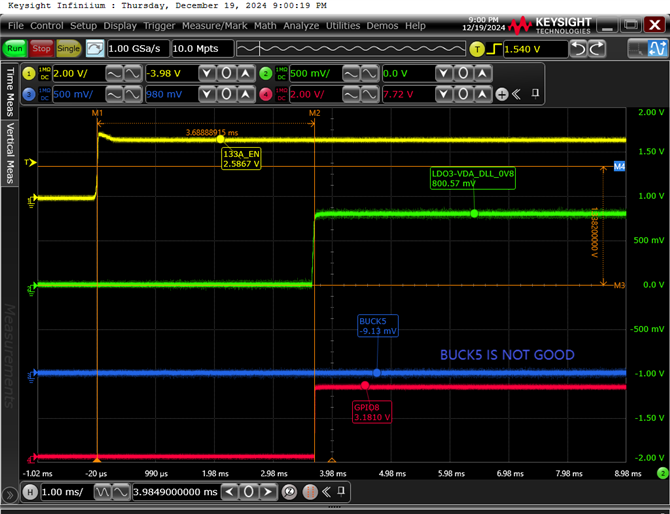Zero the channel 3 offset
The width and height of the screenshot is (670, 514).
coord(226,94)
